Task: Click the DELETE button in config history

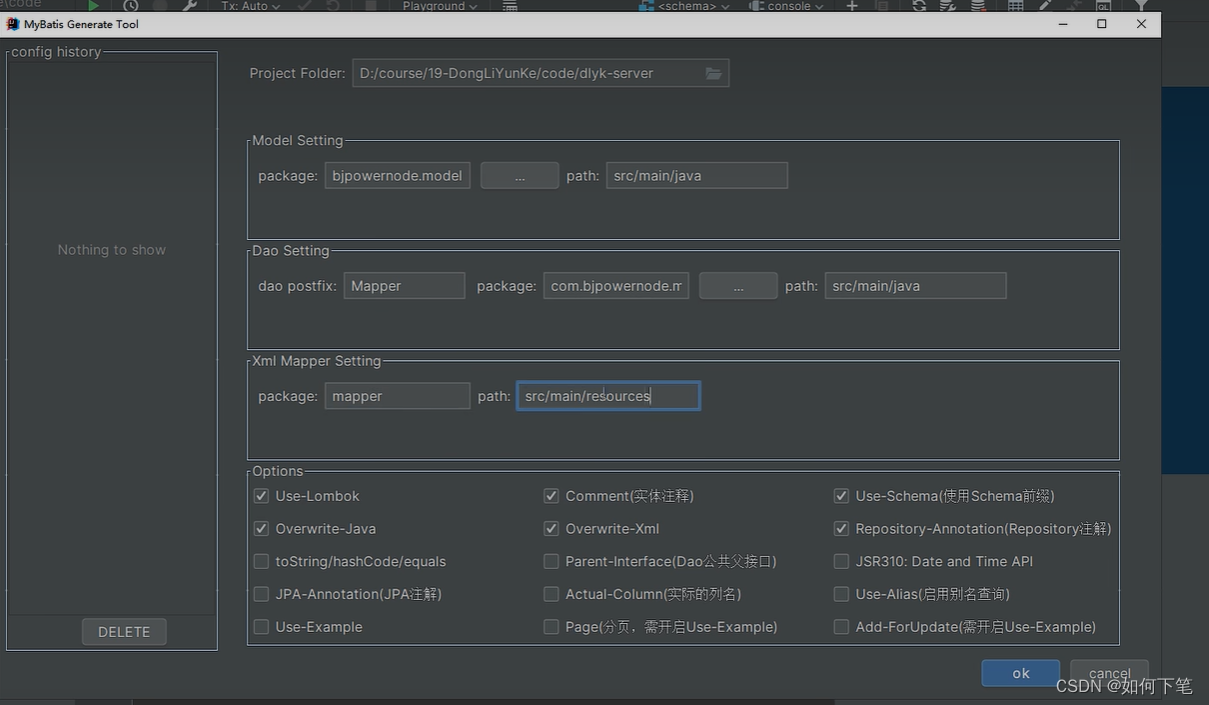Action: (124, 631)
